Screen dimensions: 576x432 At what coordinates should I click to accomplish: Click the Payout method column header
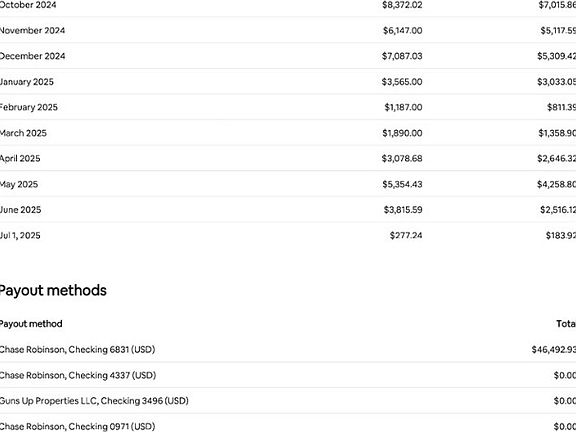click(31, 324)
